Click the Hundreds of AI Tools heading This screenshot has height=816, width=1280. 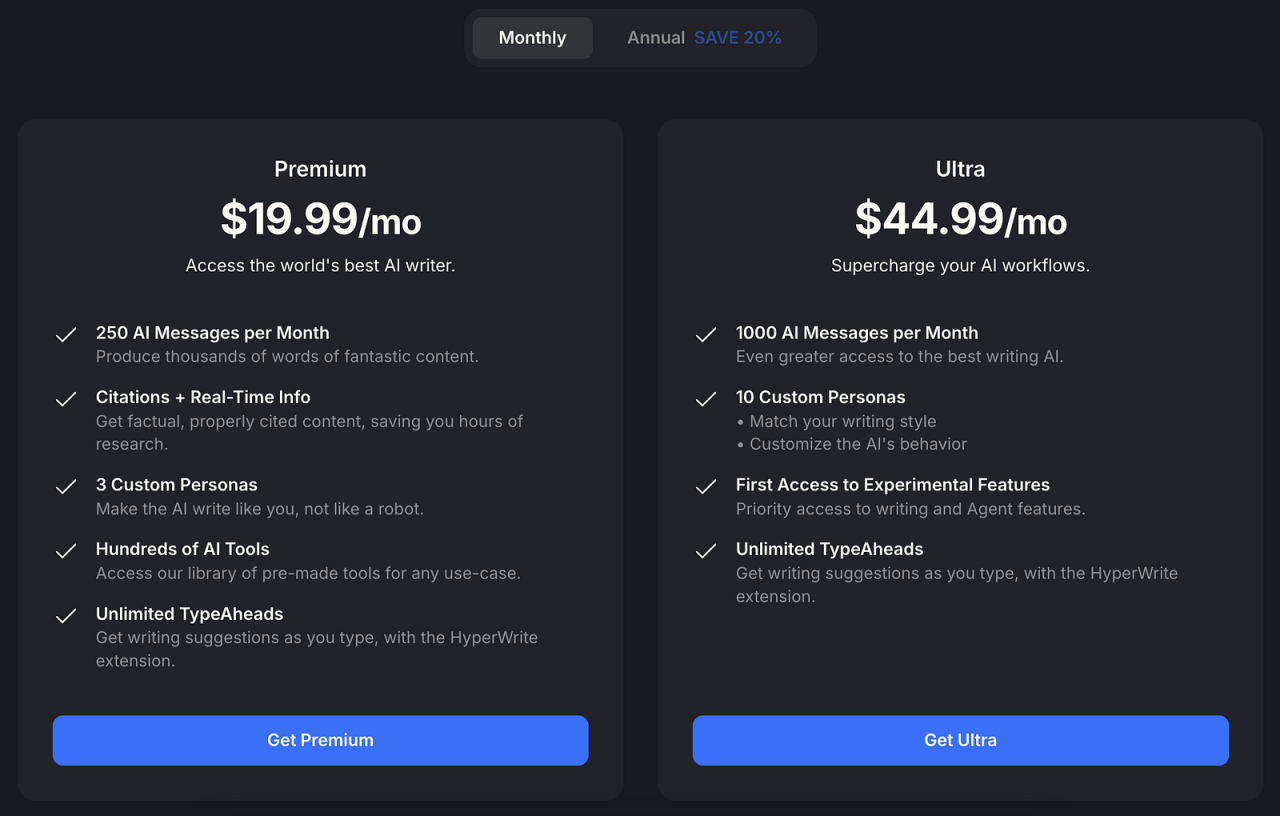(x=182, y=549)
